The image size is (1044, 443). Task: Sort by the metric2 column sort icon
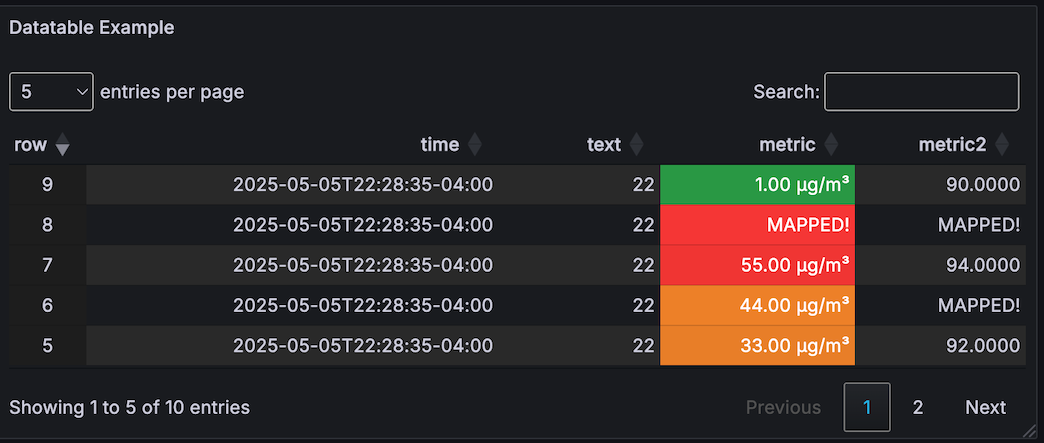pyautogui.click(x=1001, y=145)
